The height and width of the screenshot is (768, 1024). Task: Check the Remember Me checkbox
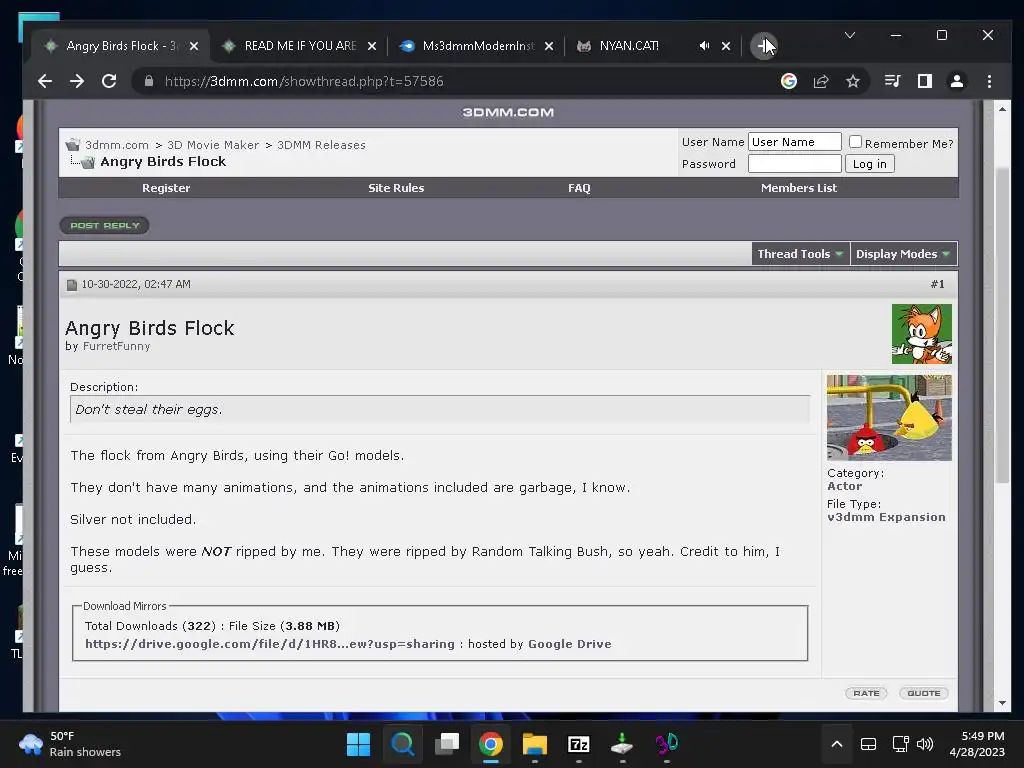[x=856, y=142]
